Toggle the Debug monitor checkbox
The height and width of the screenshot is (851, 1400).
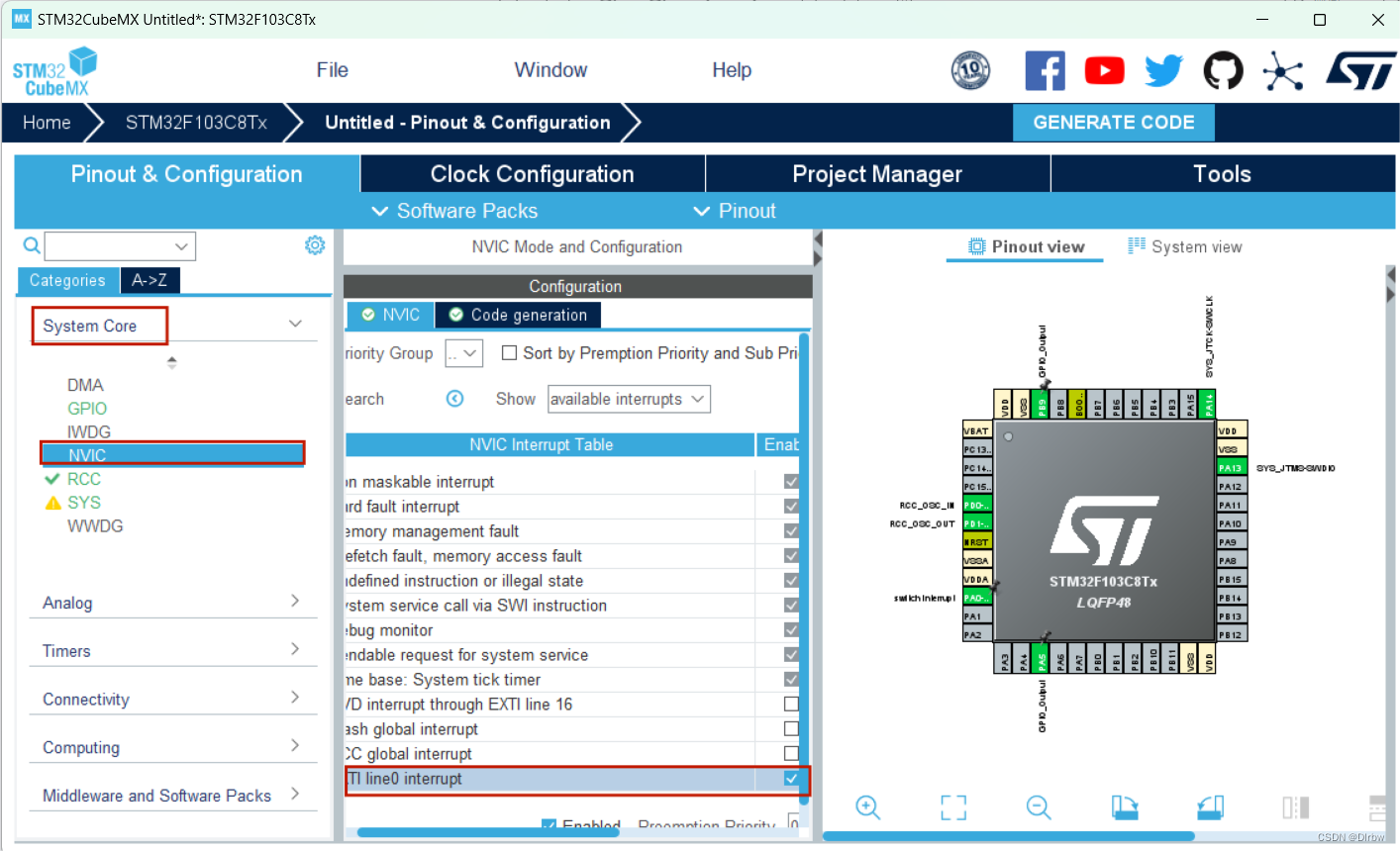click(791, 630)
